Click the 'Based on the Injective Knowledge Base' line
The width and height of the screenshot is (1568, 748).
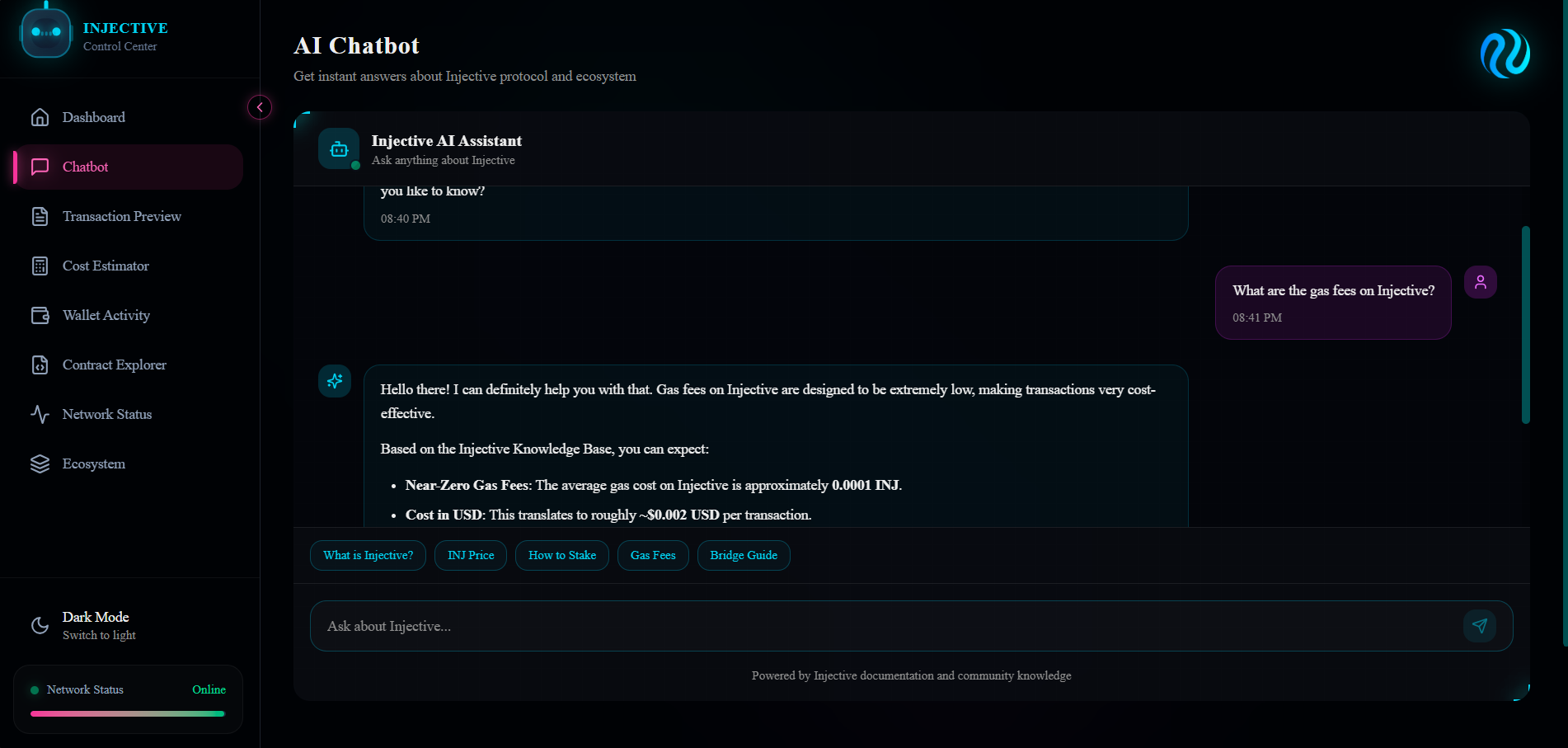pos(545,449)
